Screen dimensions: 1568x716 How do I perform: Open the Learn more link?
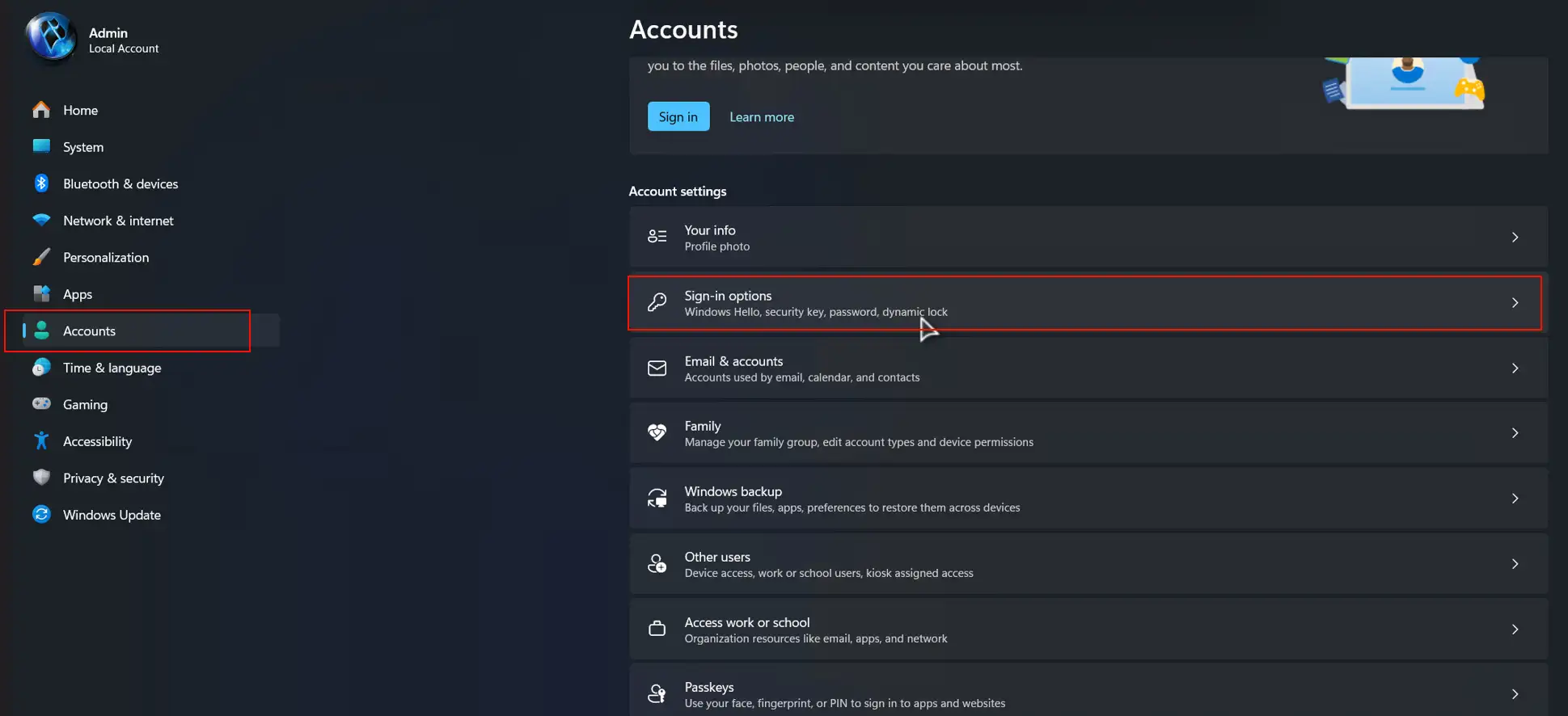762,117
